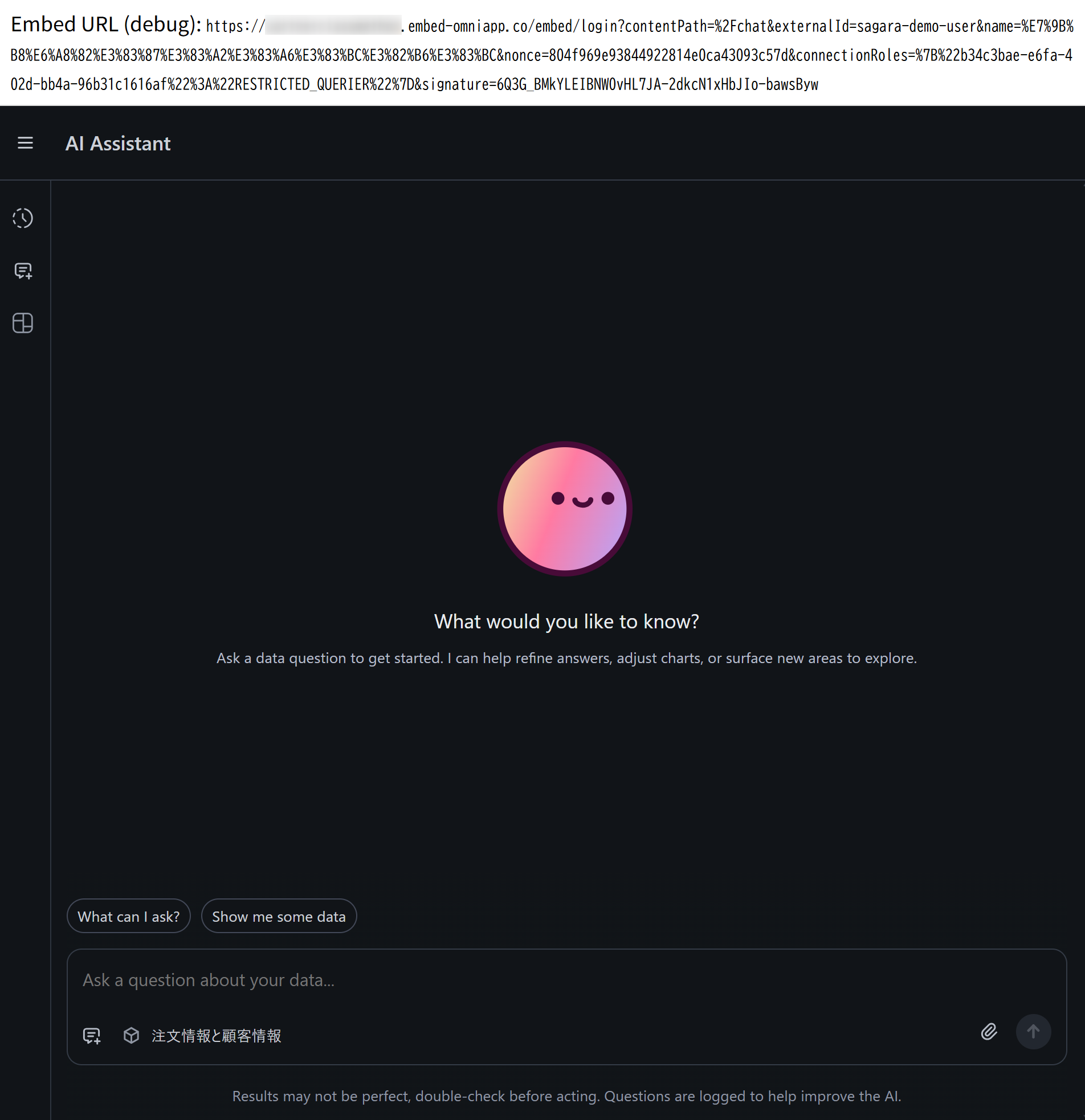
Task: Click new chat icon inside the prompt box
Action: click(x=92, y=1036)
